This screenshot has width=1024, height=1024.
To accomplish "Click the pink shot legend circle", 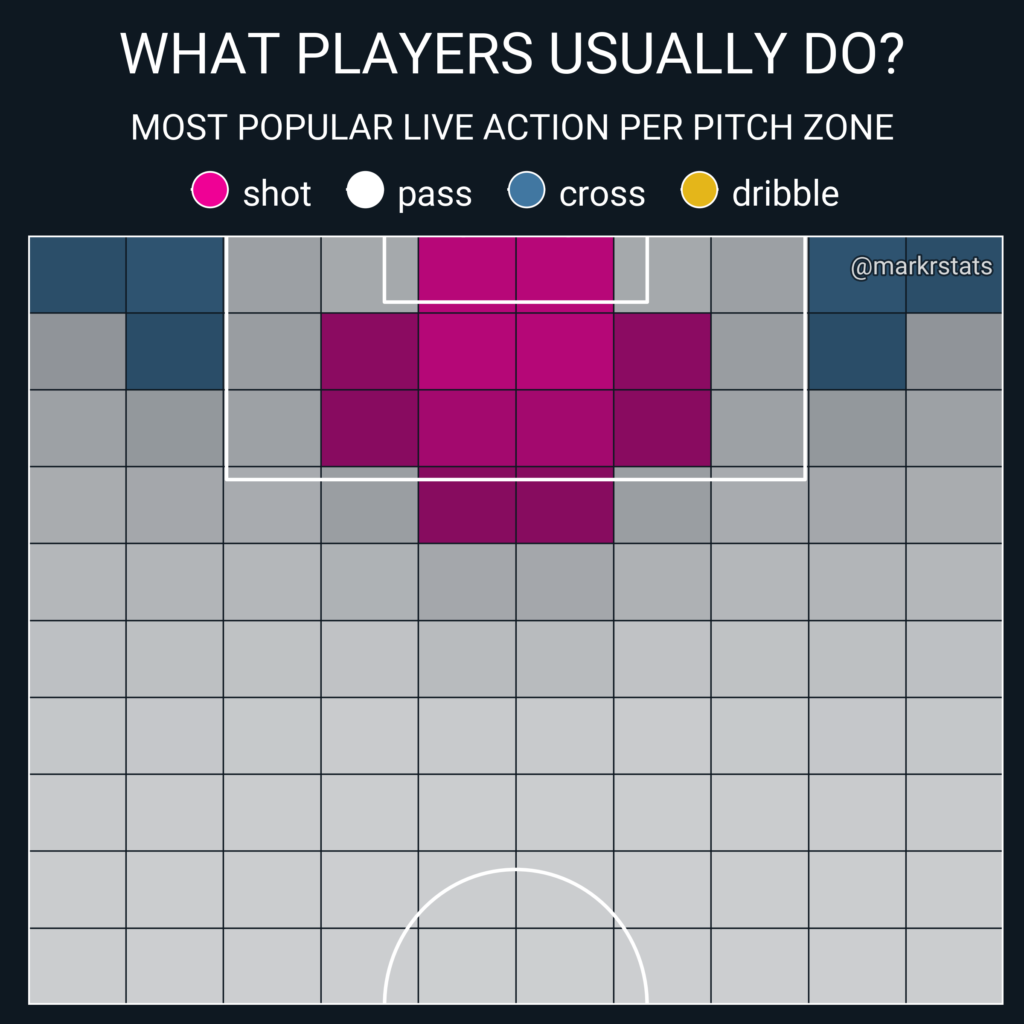I will click(210, 190).
